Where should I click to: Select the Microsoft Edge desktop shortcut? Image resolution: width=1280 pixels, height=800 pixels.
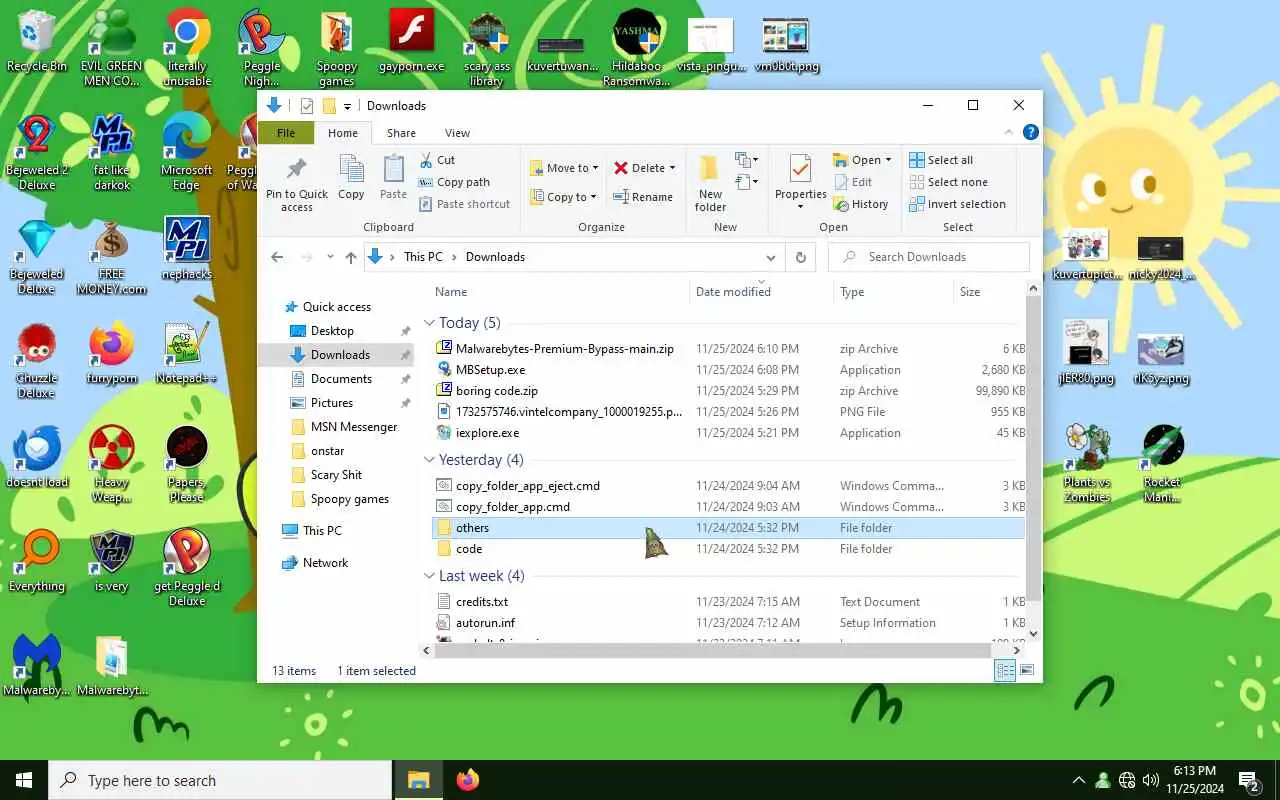click(186, 150)
